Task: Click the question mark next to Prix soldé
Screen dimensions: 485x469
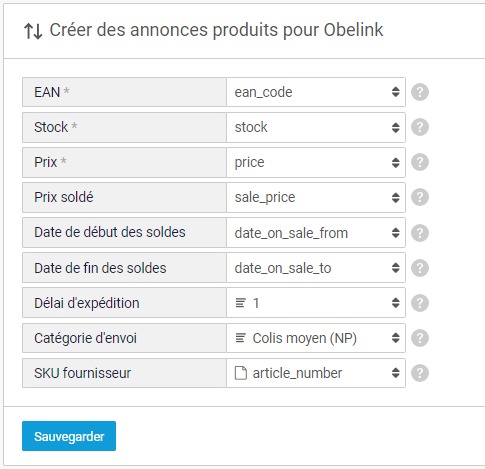Action: click(x=420, y=197)
